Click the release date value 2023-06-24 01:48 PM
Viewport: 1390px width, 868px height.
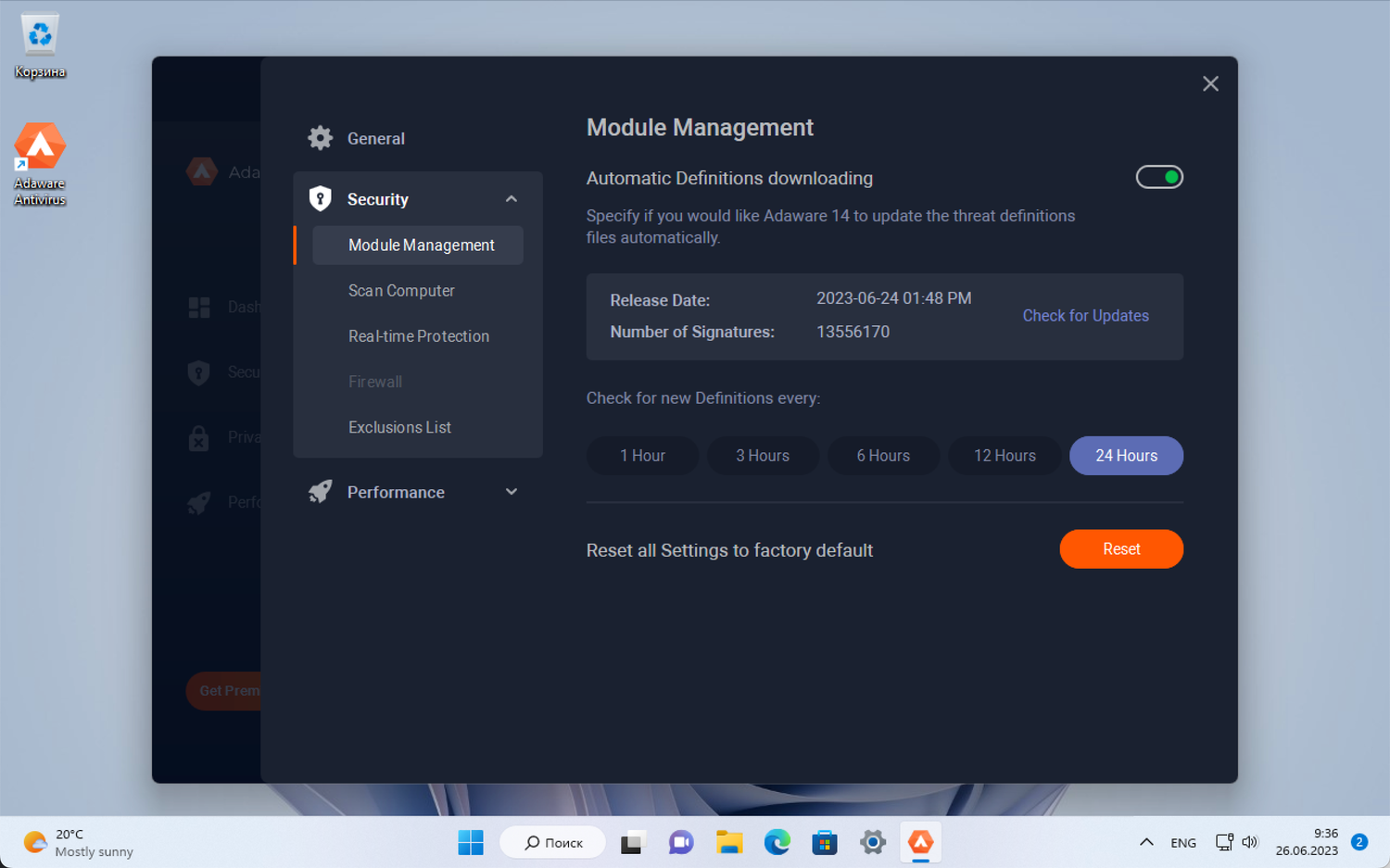point(893,298)
